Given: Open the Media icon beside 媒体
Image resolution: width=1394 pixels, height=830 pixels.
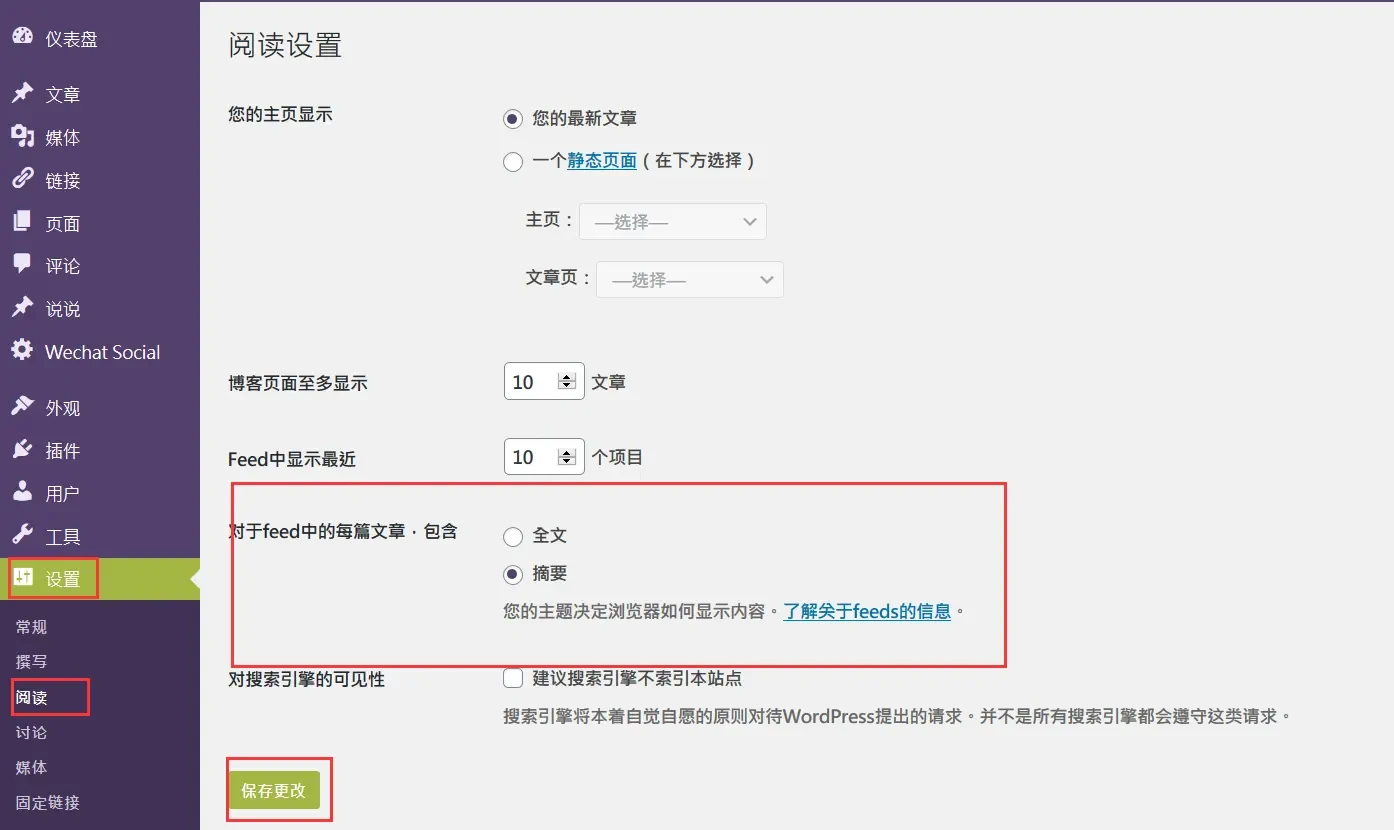Looking at the screenshot, I should [x=22, y=136].
